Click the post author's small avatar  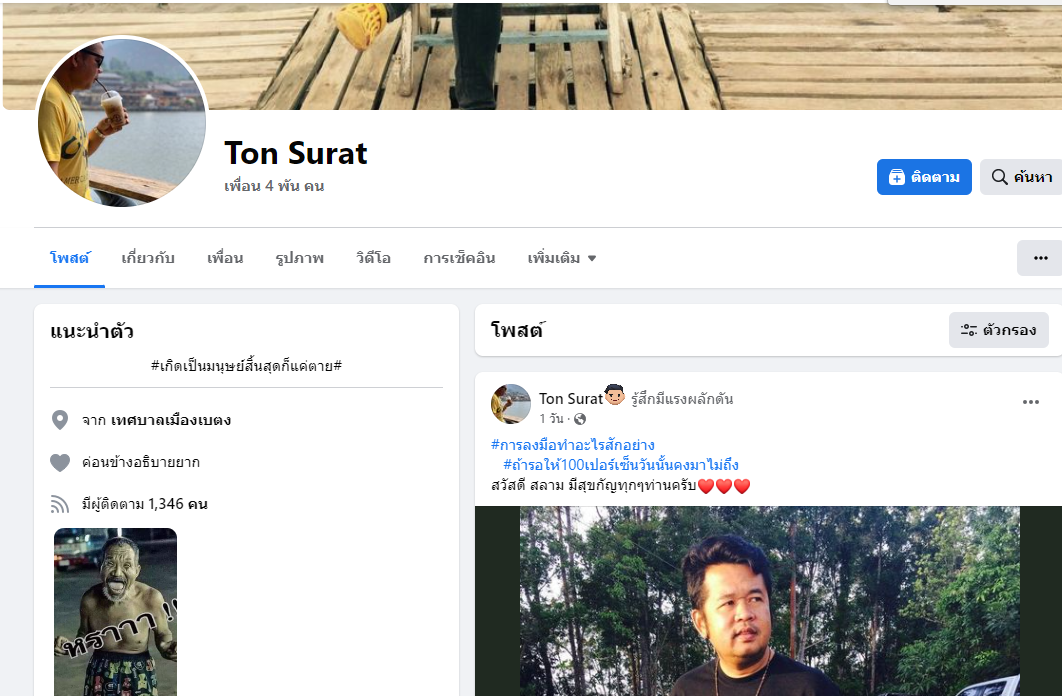point(511,404)
